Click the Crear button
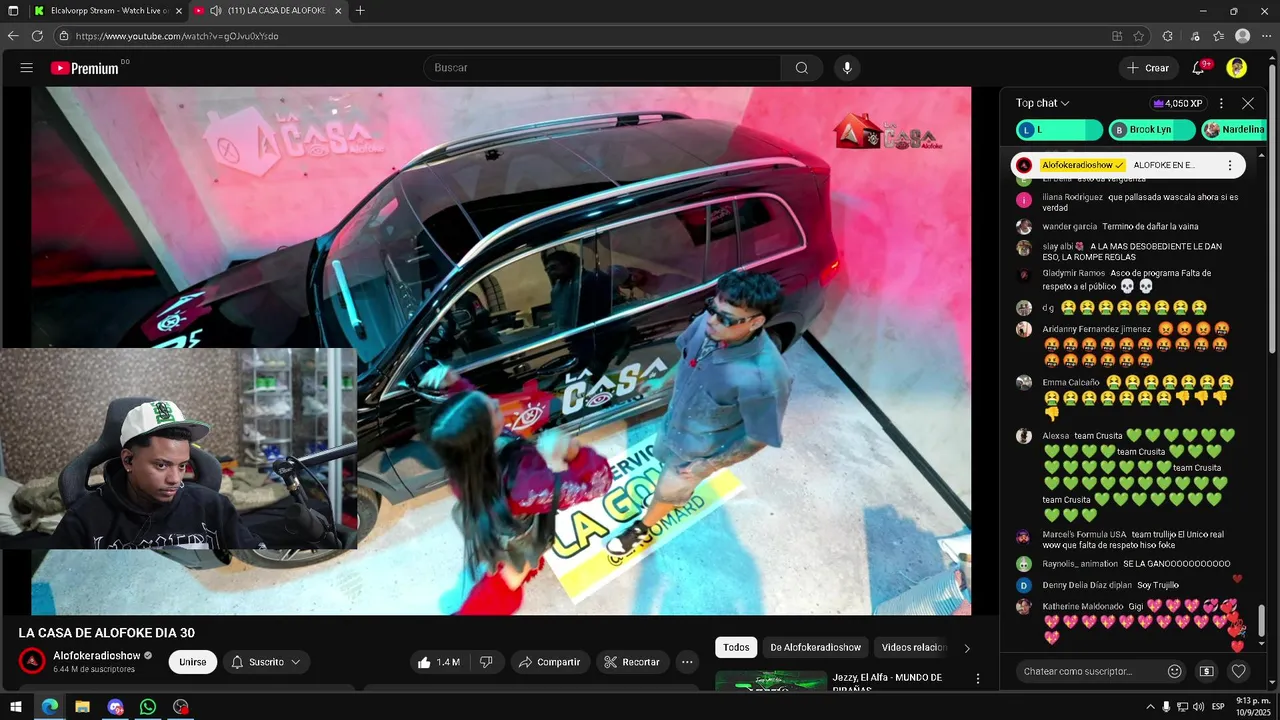 pos(1147,68)
